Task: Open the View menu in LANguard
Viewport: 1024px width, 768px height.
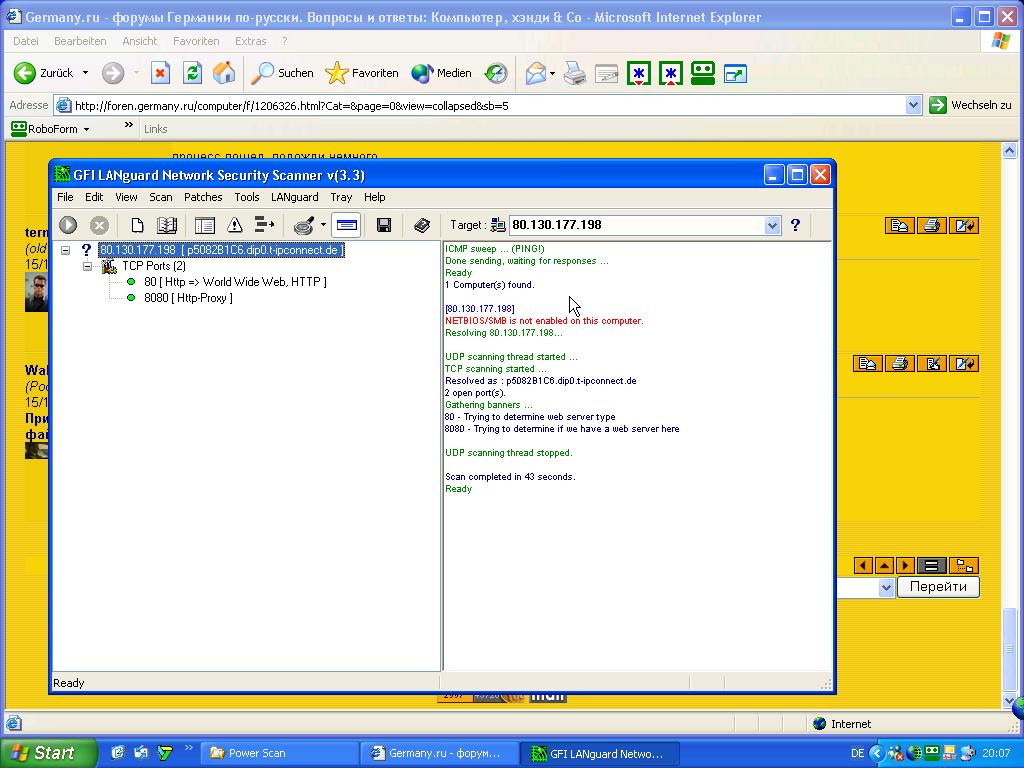Action: pos(126,197)
